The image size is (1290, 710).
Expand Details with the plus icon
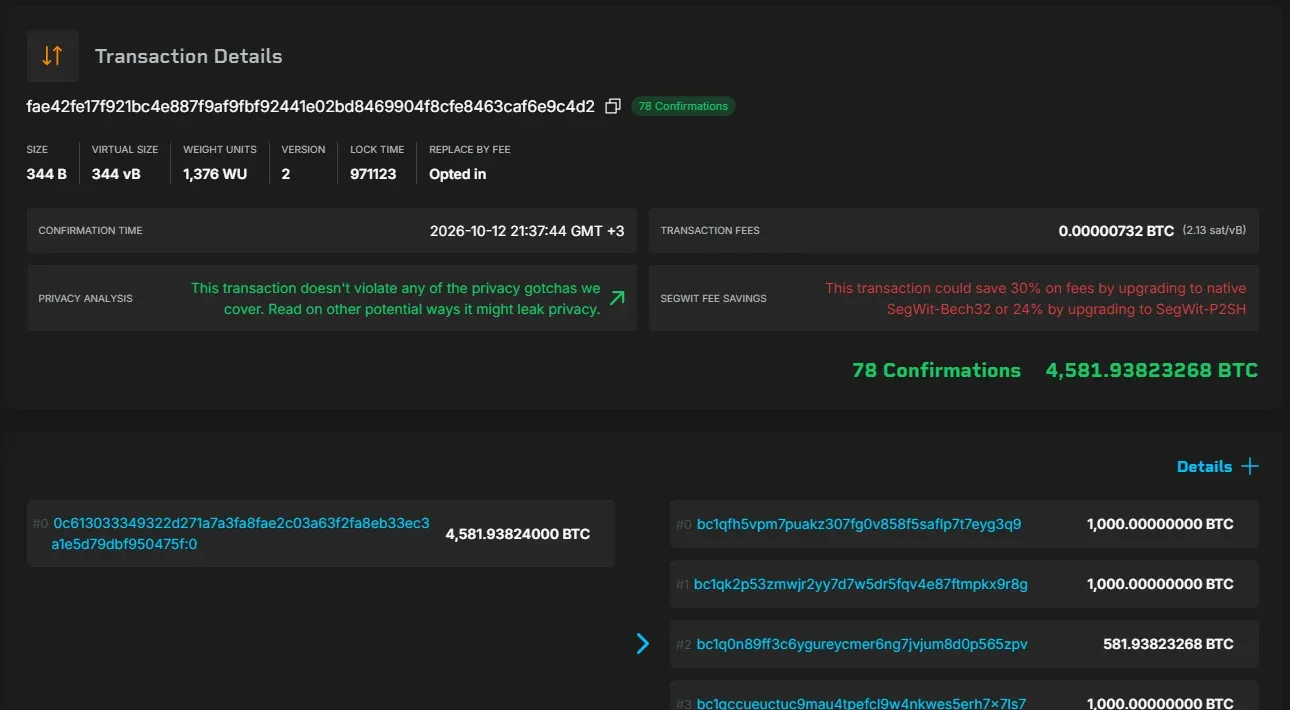pyautogui.click(x=1249, y=467)
